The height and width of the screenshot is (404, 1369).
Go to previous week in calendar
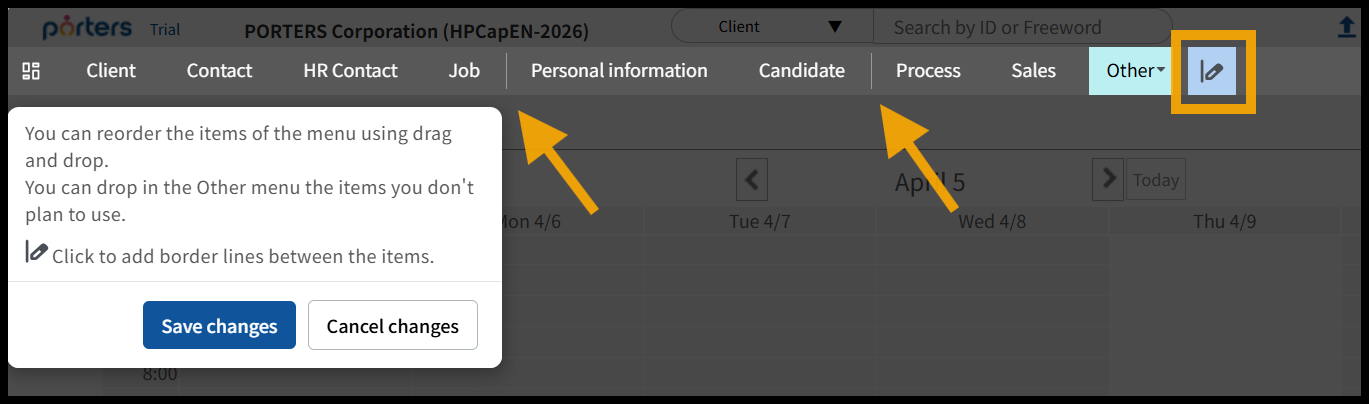[751, 181]
